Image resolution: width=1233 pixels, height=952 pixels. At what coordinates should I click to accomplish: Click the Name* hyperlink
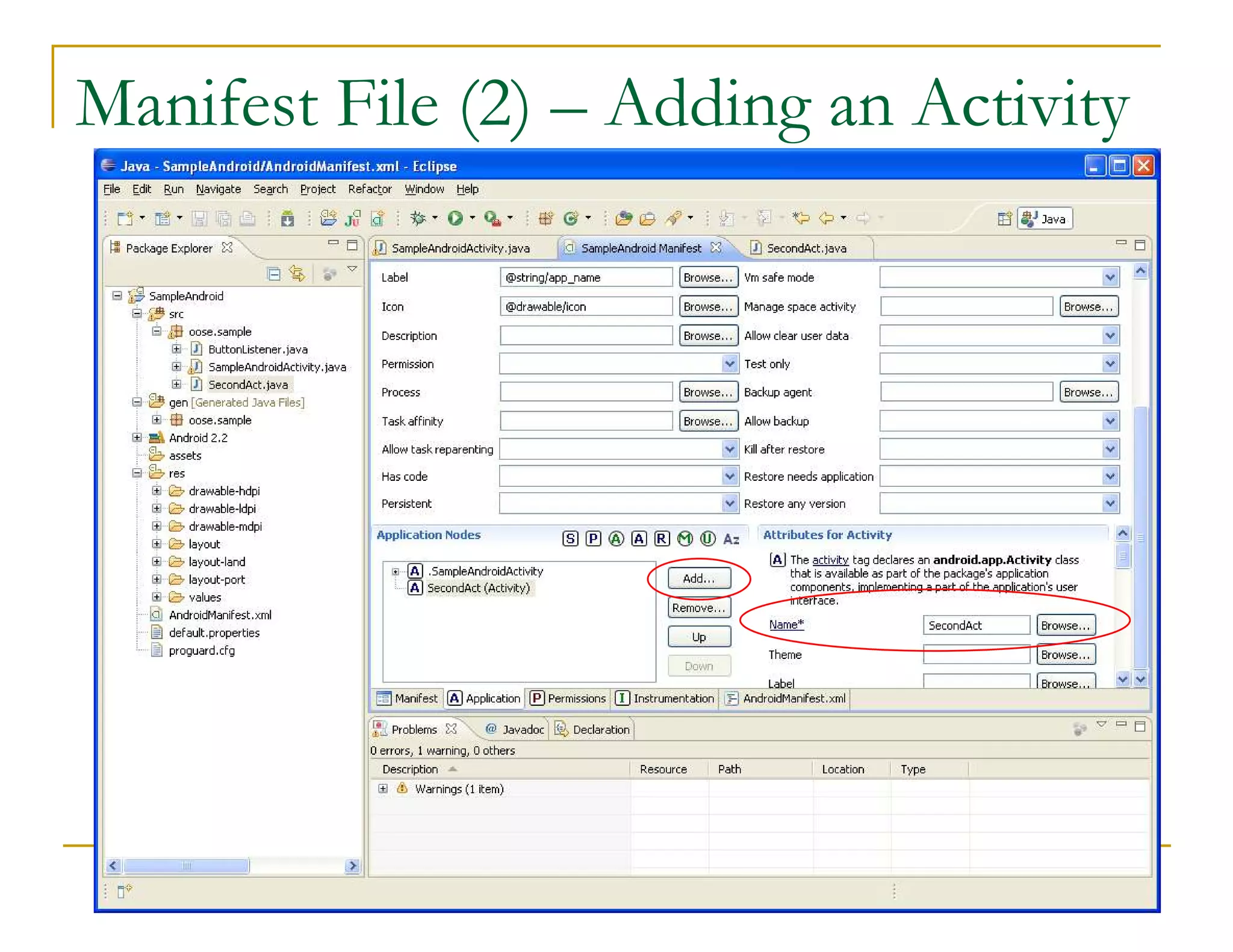click(786, 625)
